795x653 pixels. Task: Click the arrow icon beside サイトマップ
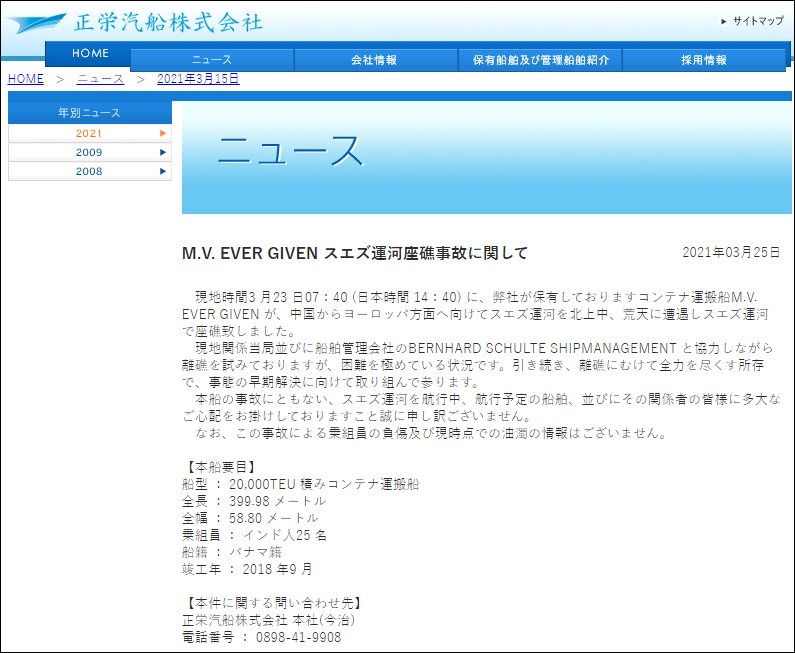724,21
